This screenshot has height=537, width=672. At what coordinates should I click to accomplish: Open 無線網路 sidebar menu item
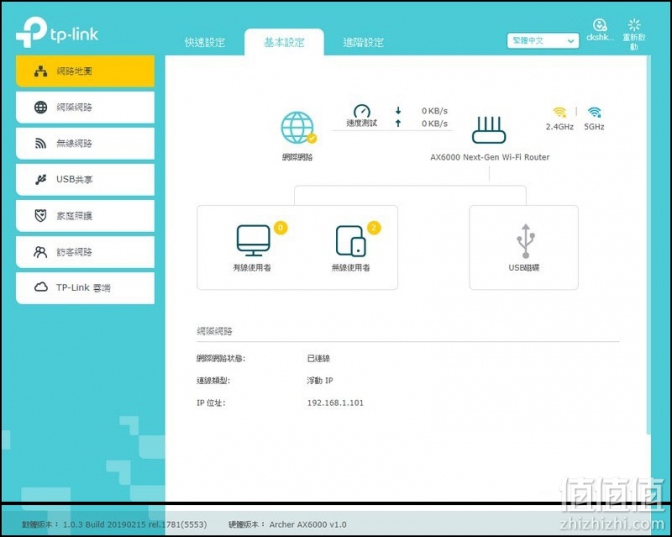85,143
